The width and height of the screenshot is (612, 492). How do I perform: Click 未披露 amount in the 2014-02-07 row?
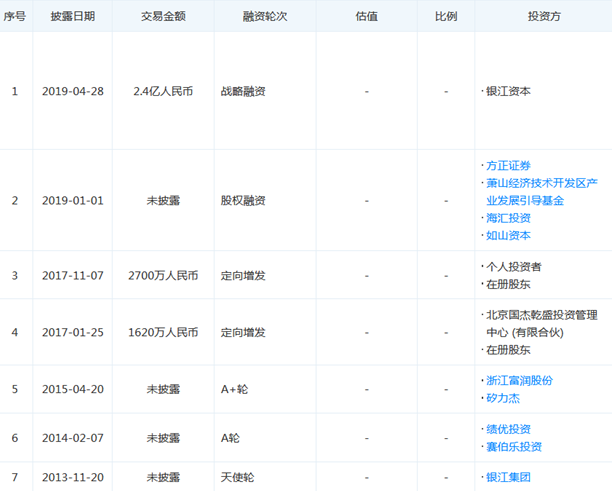click(163, 438)
